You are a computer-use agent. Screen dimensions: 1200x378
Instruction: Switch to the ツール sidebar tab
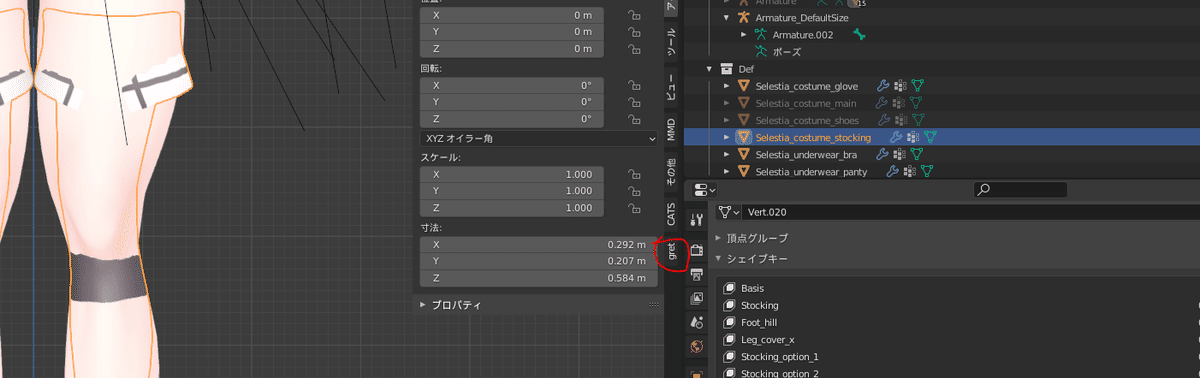click(672, 42)
